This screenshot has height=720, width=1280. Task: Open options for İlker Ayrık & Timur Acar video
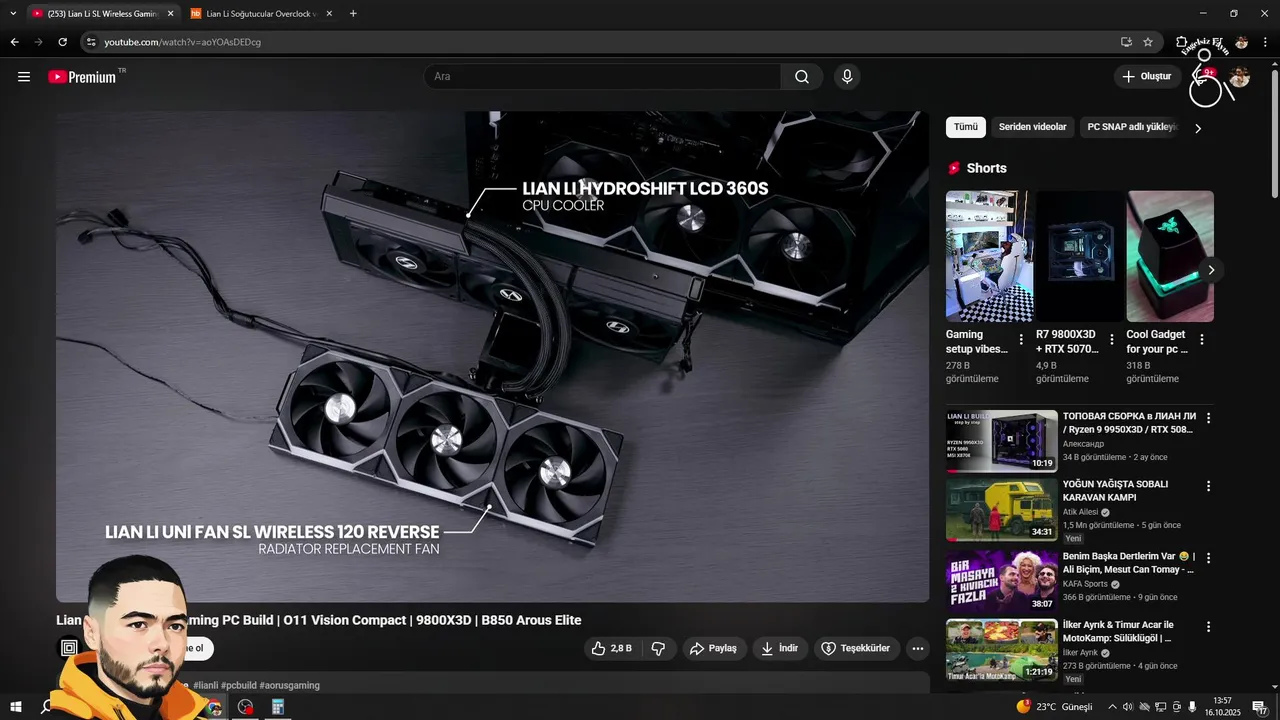click(1208, 627)
